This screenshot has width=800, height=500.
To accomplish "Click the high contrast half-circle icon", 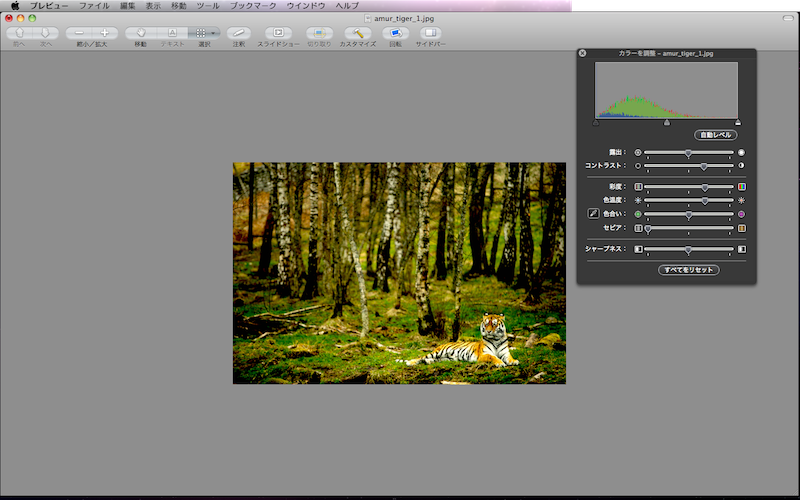I will pos(741,166).
